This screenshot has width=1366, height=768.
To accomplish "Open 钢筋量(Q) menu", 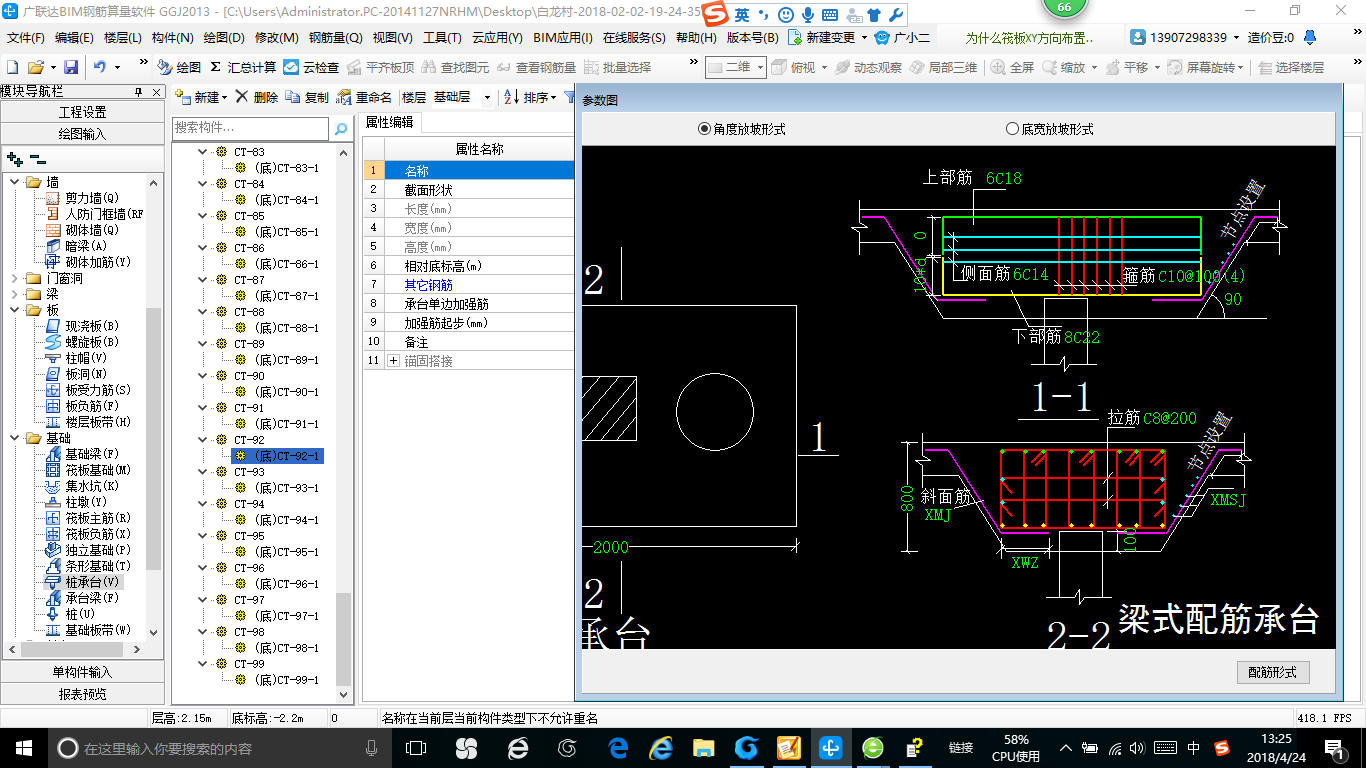I will (335, 37).
